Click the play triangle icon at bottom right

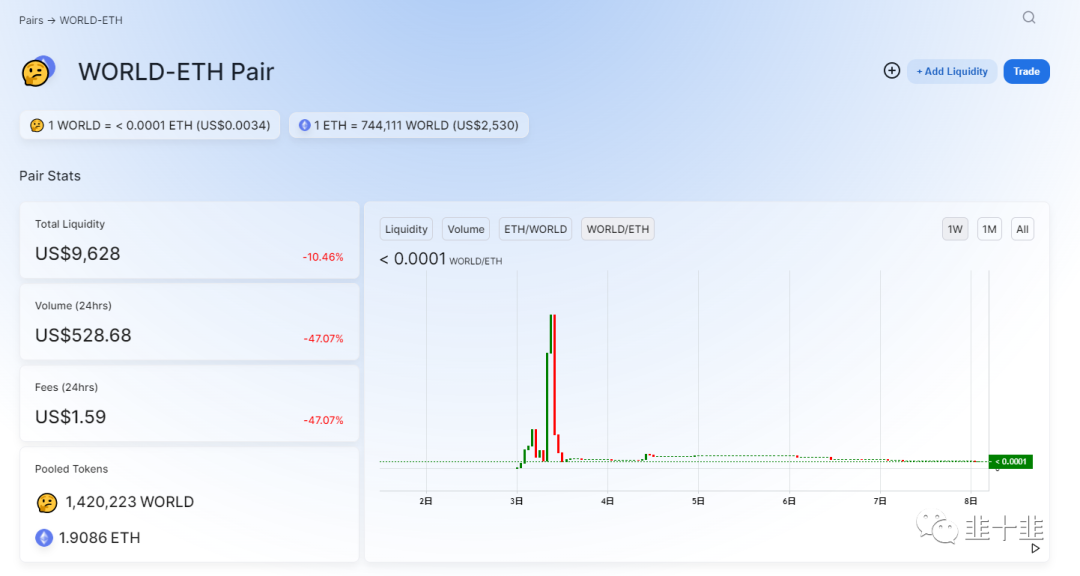click(1035, 548)
